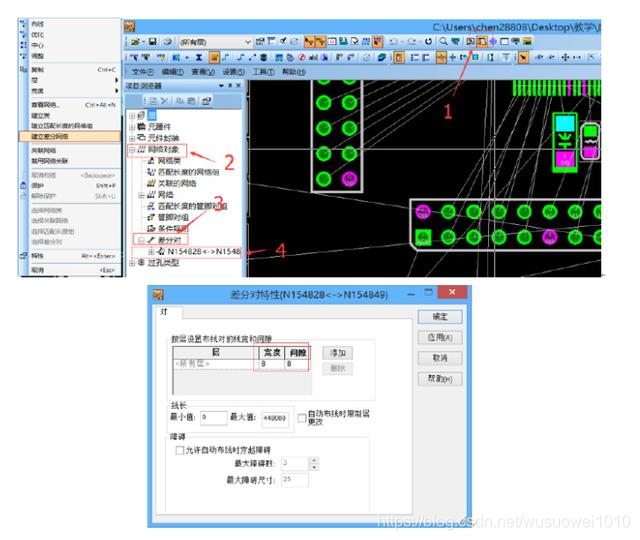Click the undo arrow icon

point(393,42)
